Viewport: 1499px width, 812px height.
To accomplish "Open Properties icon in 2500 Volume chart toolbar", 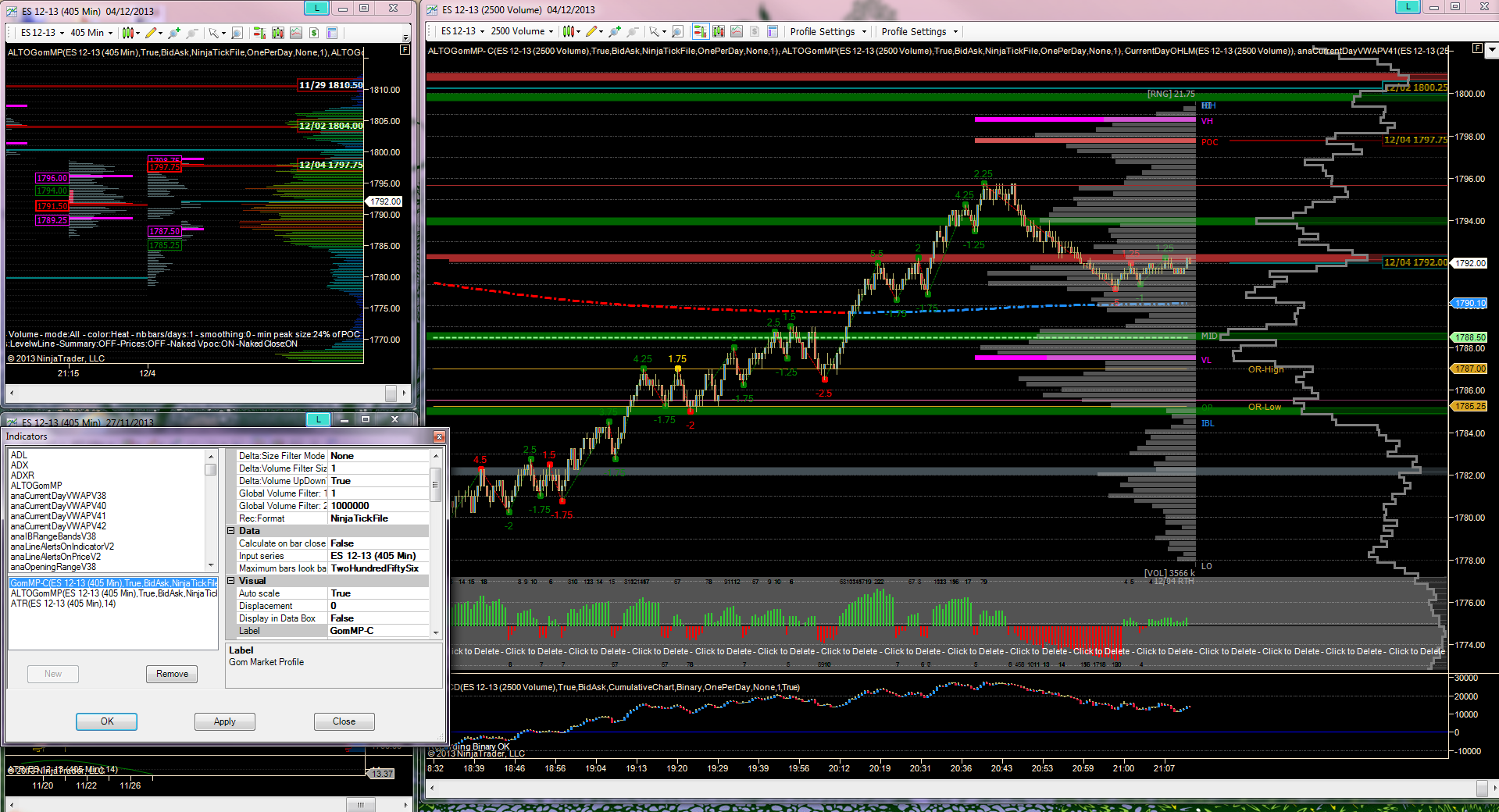I will pyautogui.click(x=772, y=31).
